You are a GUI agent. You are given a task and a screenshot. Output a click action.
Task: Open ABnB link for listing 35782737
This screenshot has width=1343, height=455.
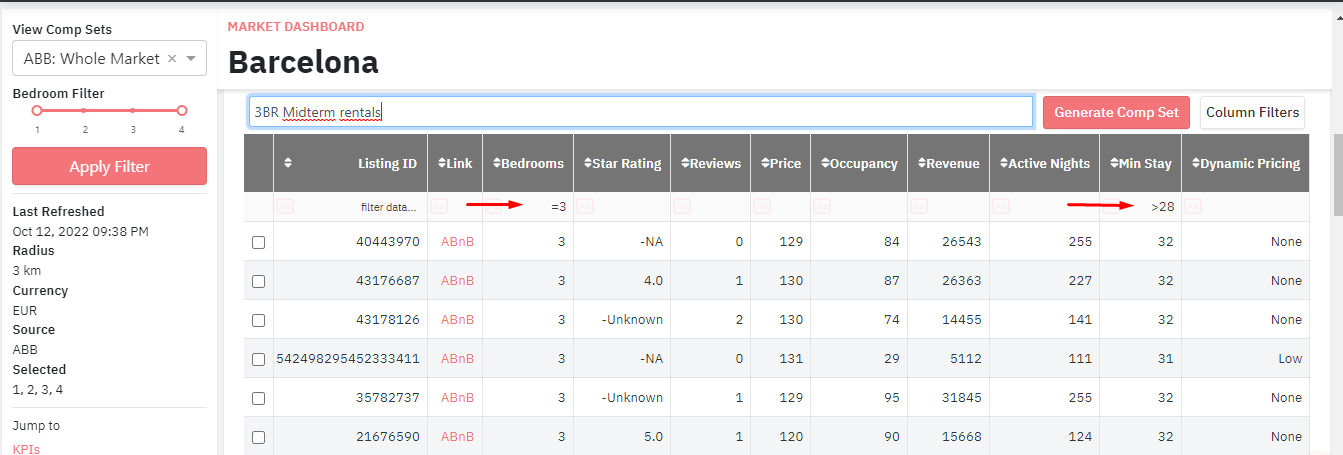(x=457, y=398)
